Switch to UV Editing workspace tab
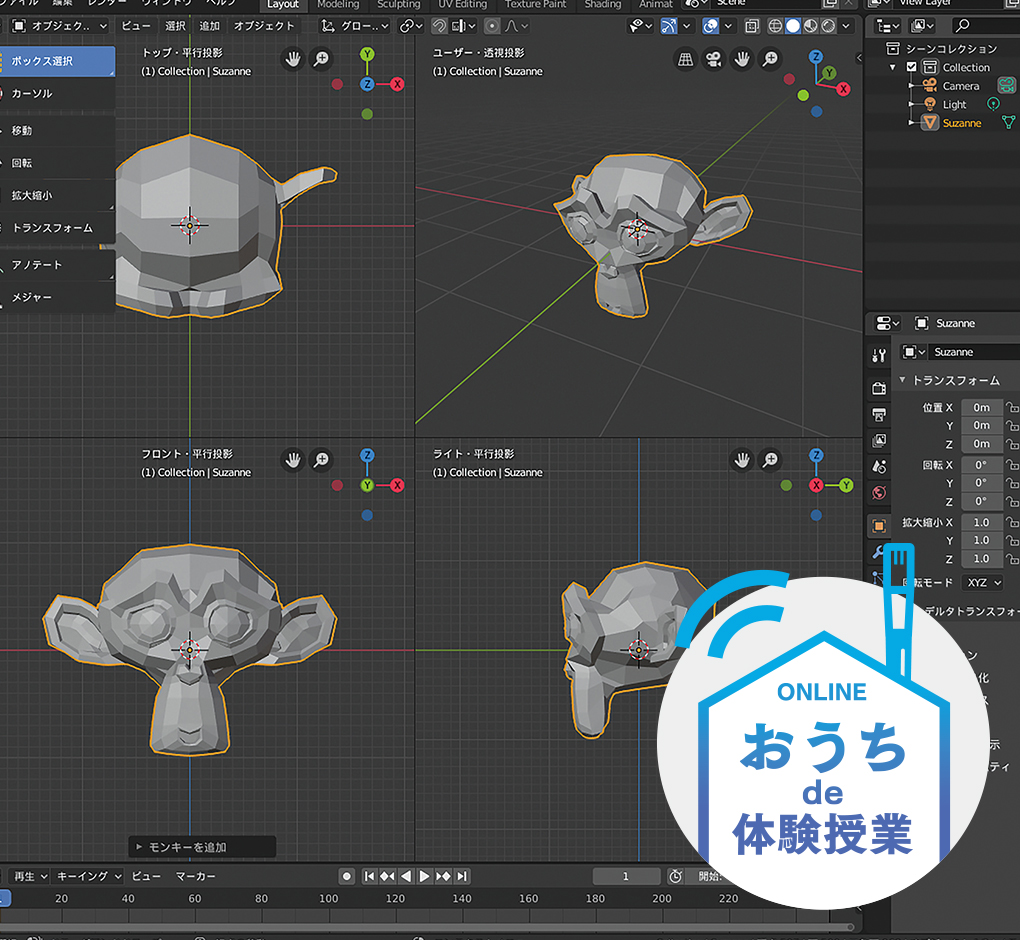The width and height of the screenshot is (1020, 940). click(x=463, y=5)
